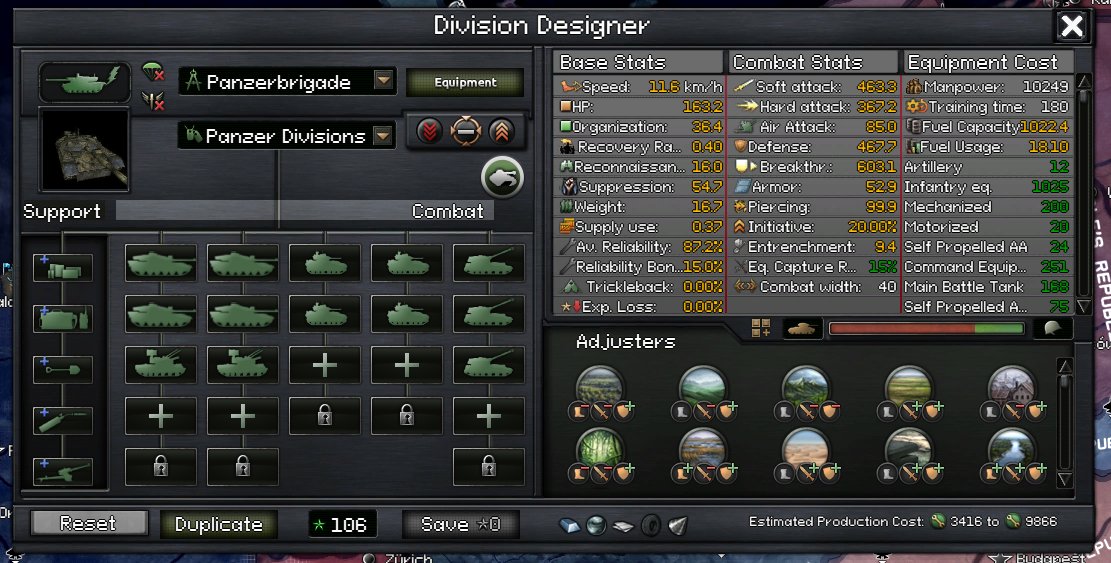Click the Combat section label
The image size is (1111, 563).
[448, 211]
